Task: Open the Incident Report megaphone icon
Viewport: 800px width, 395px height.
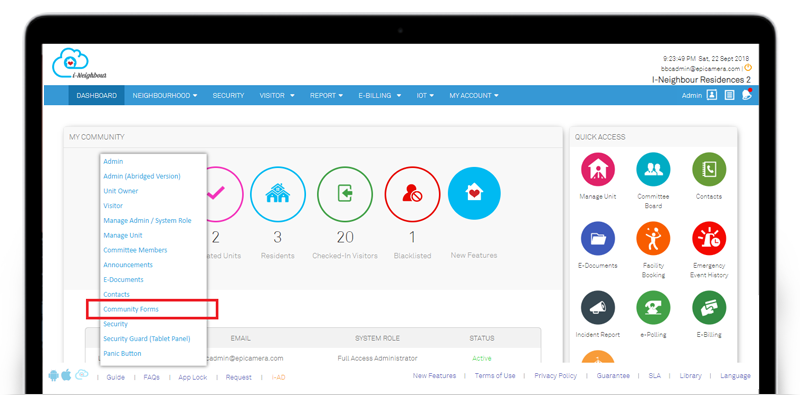Action: (x=597, y=308)
